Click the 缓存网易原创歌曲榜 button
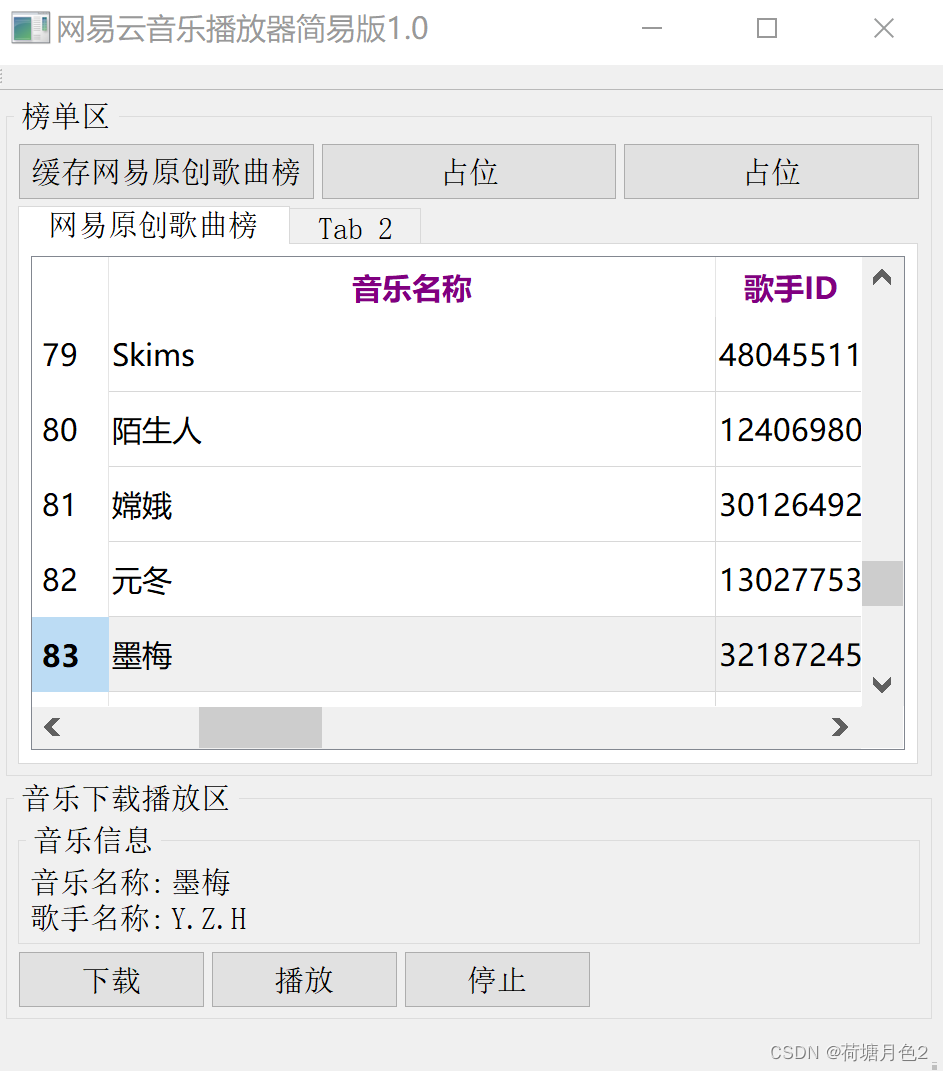 [166, 171]
